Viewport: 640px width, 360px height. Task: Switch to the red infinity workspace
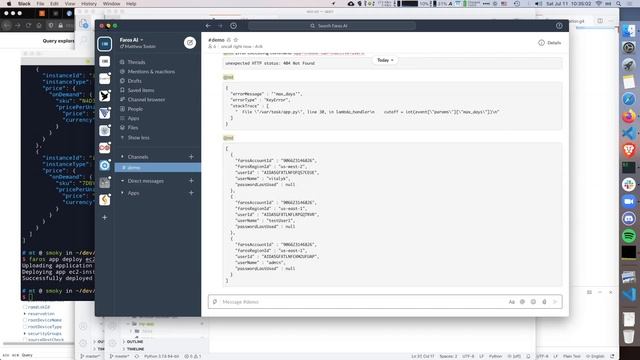[x=104, y=148]
